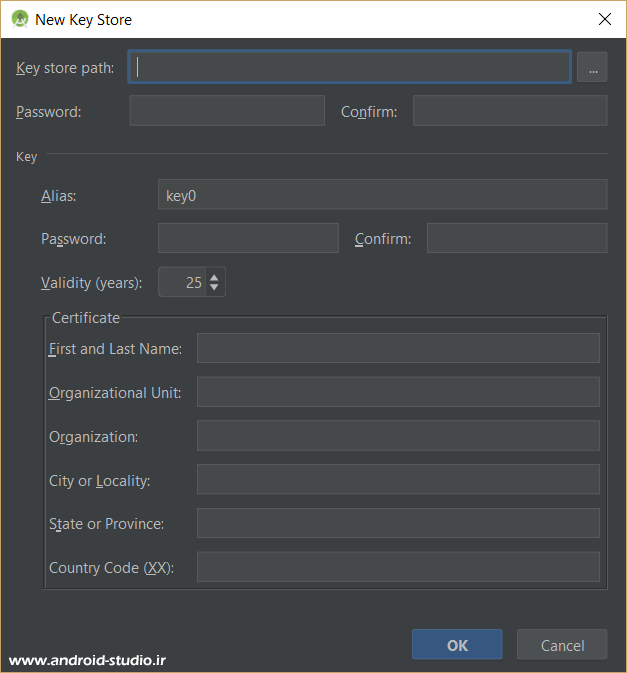
Task: Select the Alias field containing key0
Action: pyautogui.click(x=382, y=195)
